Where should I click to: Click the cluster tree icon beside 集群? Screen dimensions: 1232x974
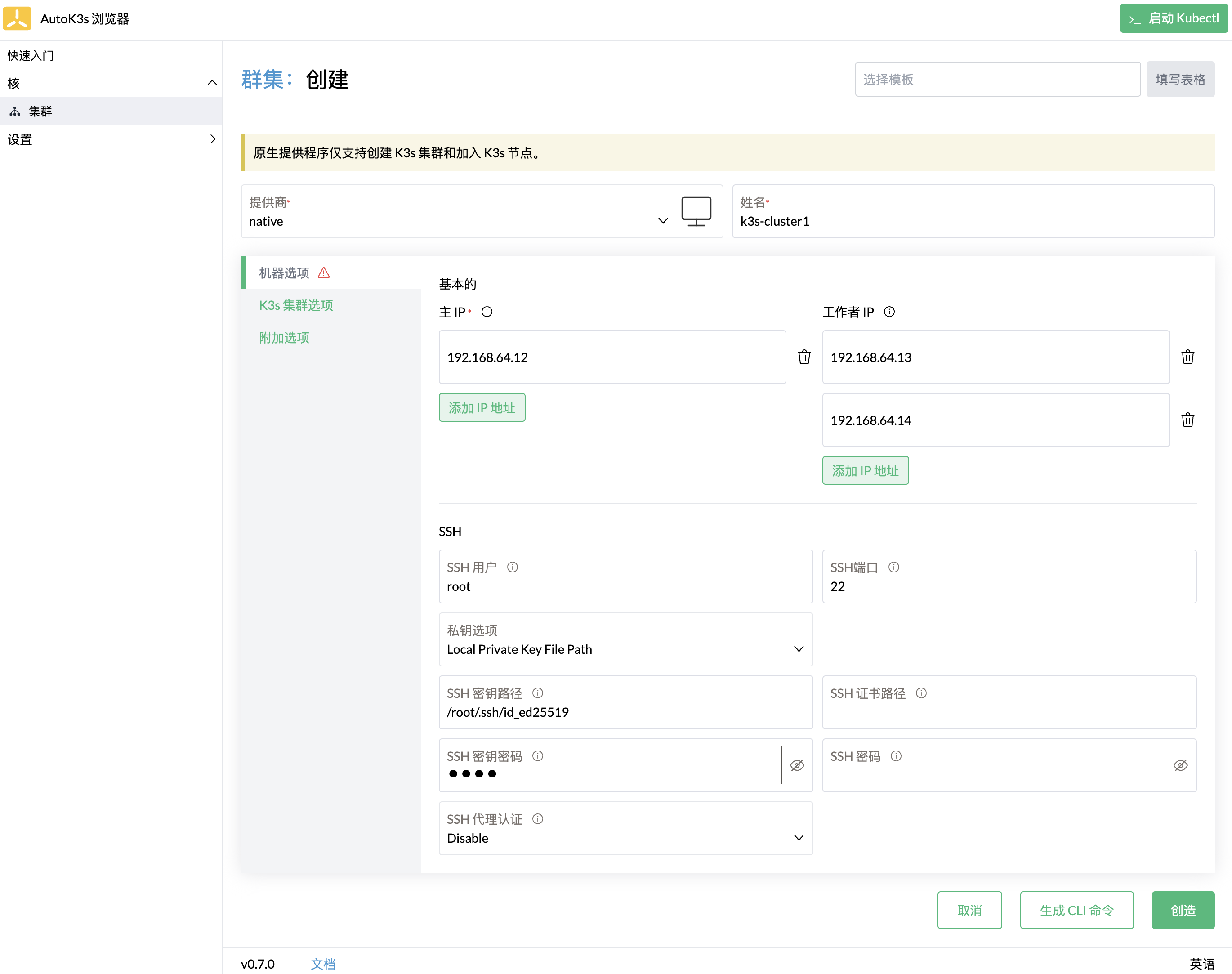15,111
